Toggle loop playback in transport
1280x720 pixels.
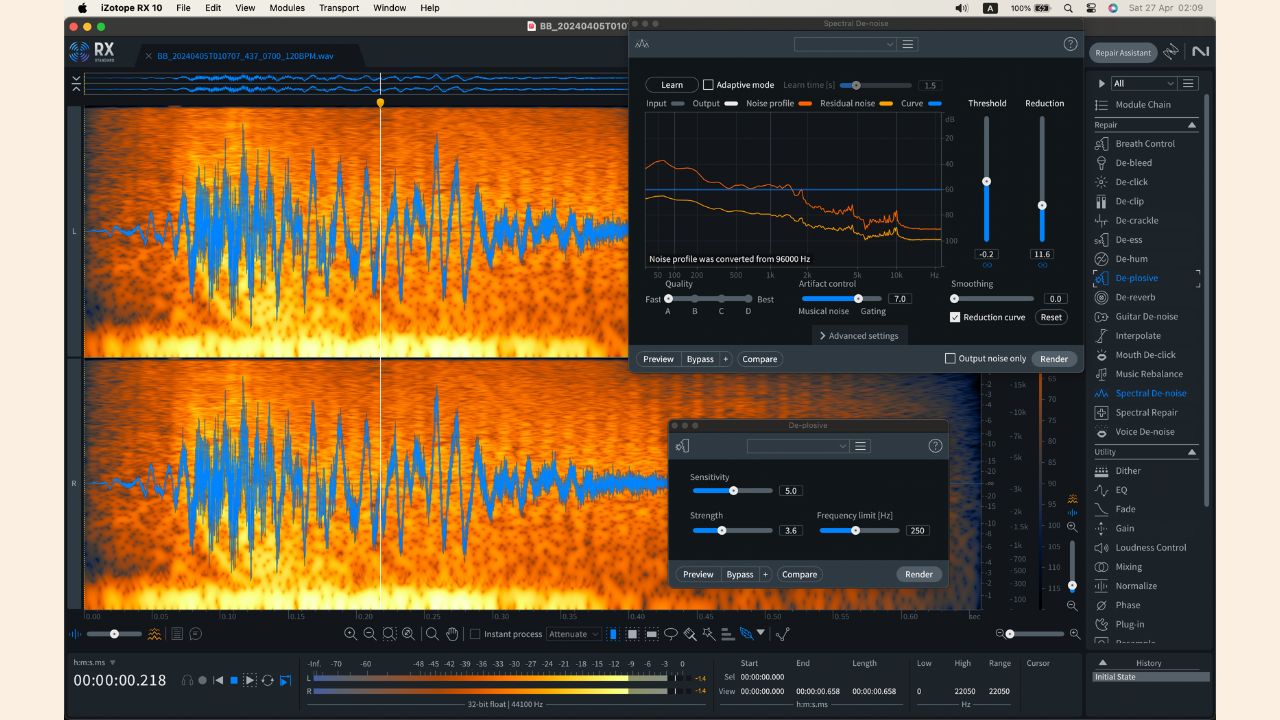click(267, 680)
